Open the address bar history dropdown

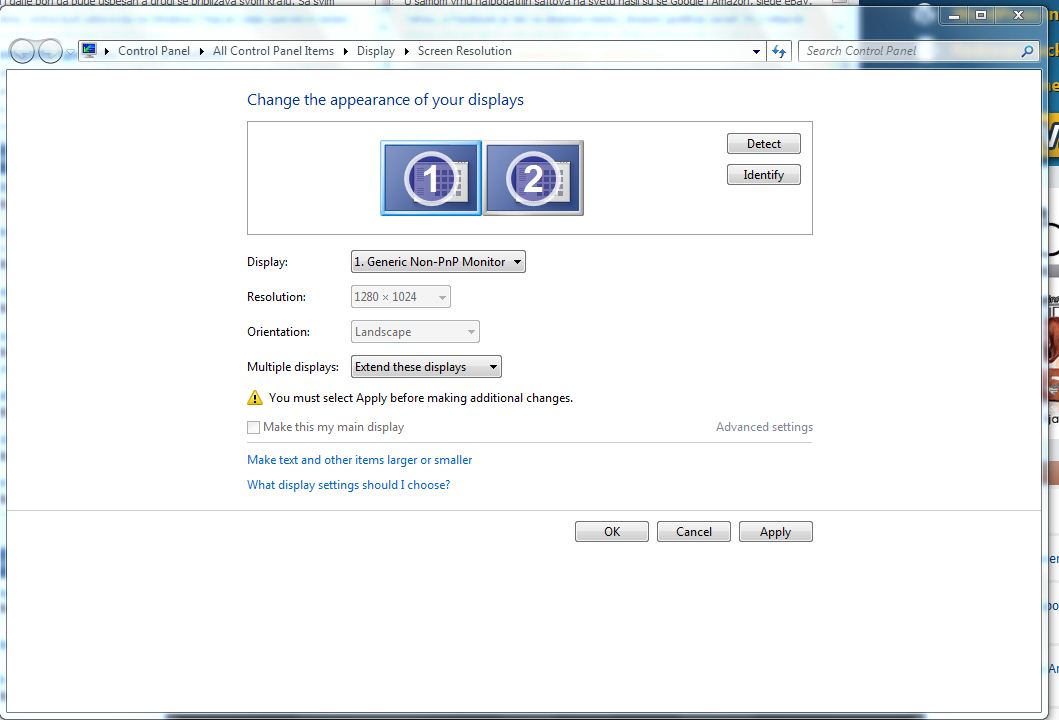756,51
